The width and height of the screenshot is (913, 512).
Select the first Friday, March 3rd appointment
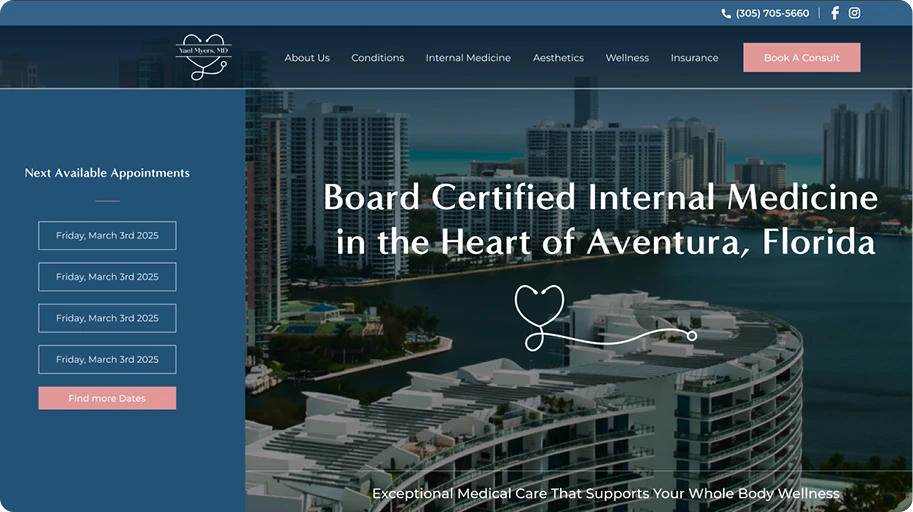107,236
